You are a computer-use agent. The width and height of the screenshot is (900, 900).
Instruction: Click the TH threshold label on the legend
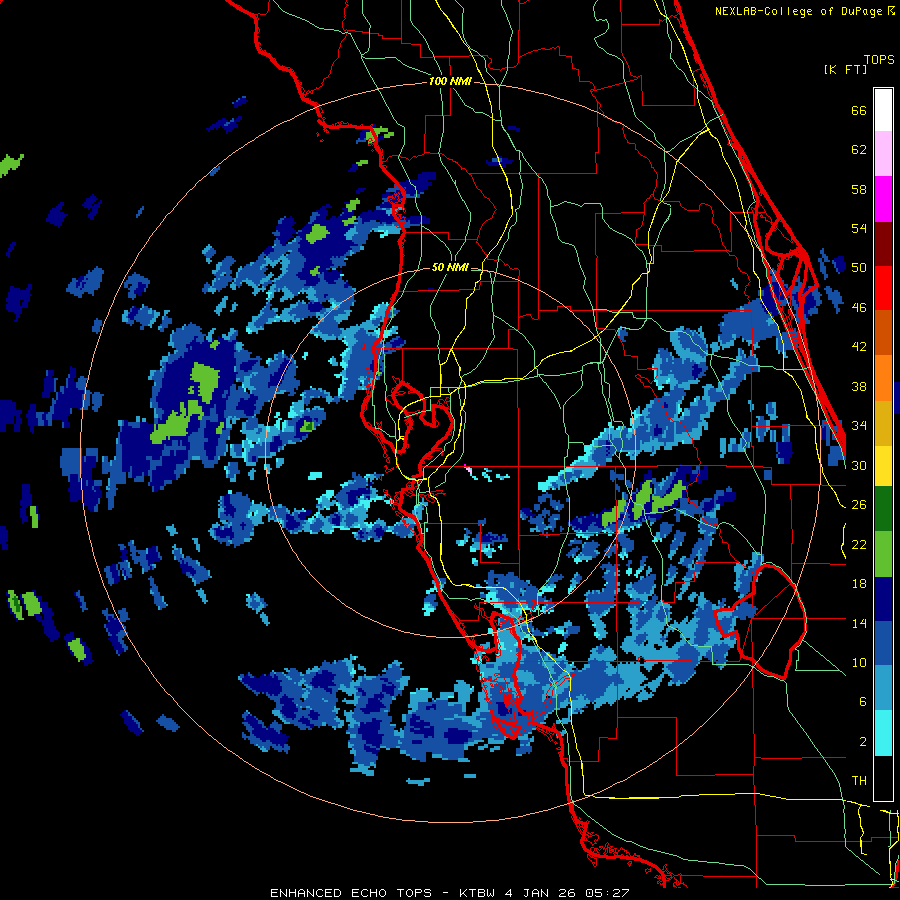coord(859,781)
